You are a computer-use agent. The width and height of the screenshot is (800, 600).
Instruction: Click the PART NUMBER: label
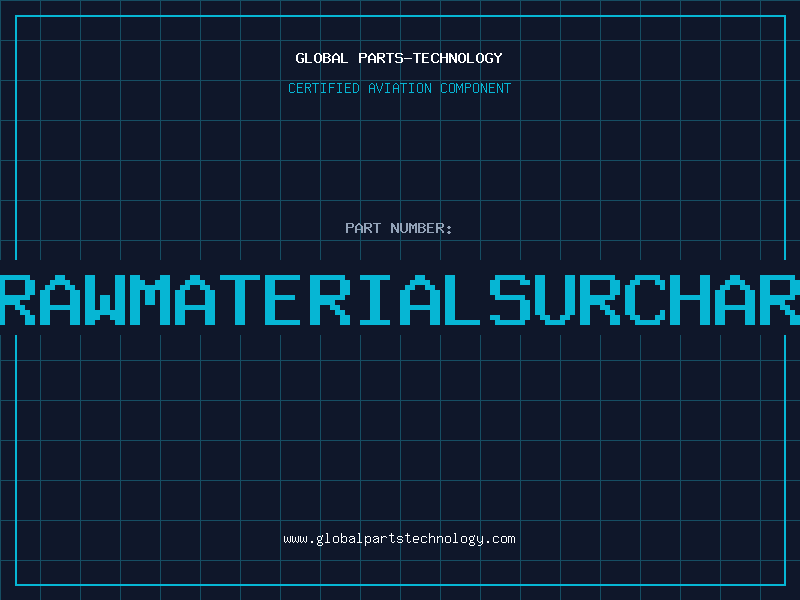pyautogui.click(x=399, y=228)
